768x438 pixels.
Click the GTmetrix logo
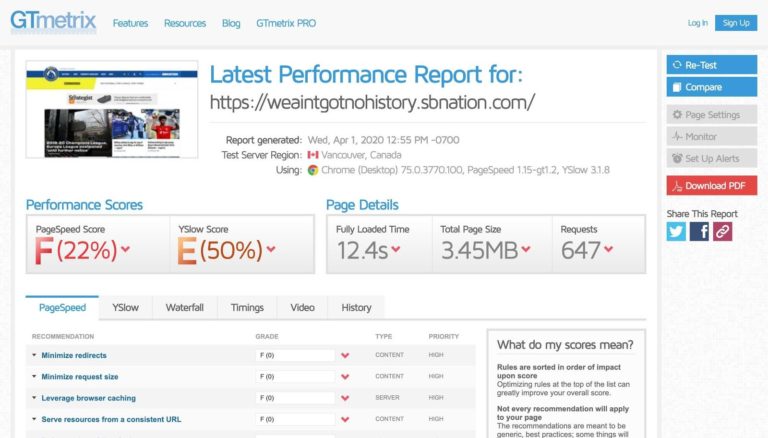[53, 22]
